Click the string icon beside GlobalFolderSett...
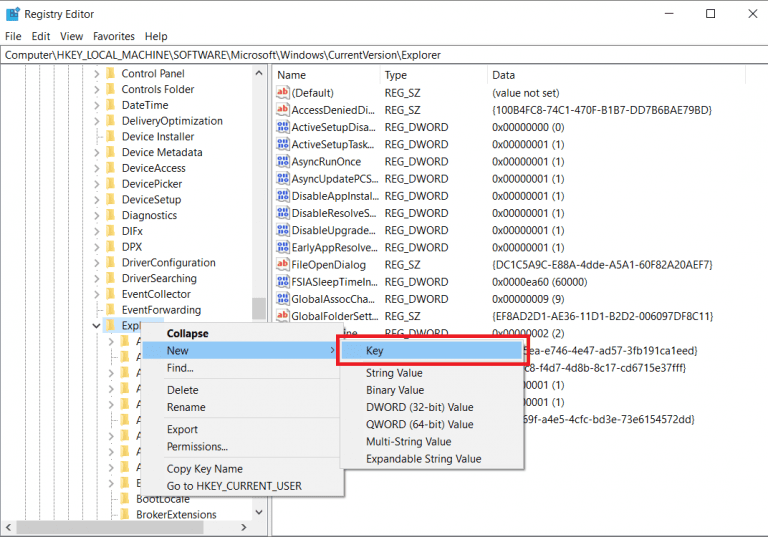Viewport: 768px width, 537px height. pos(283,316)
